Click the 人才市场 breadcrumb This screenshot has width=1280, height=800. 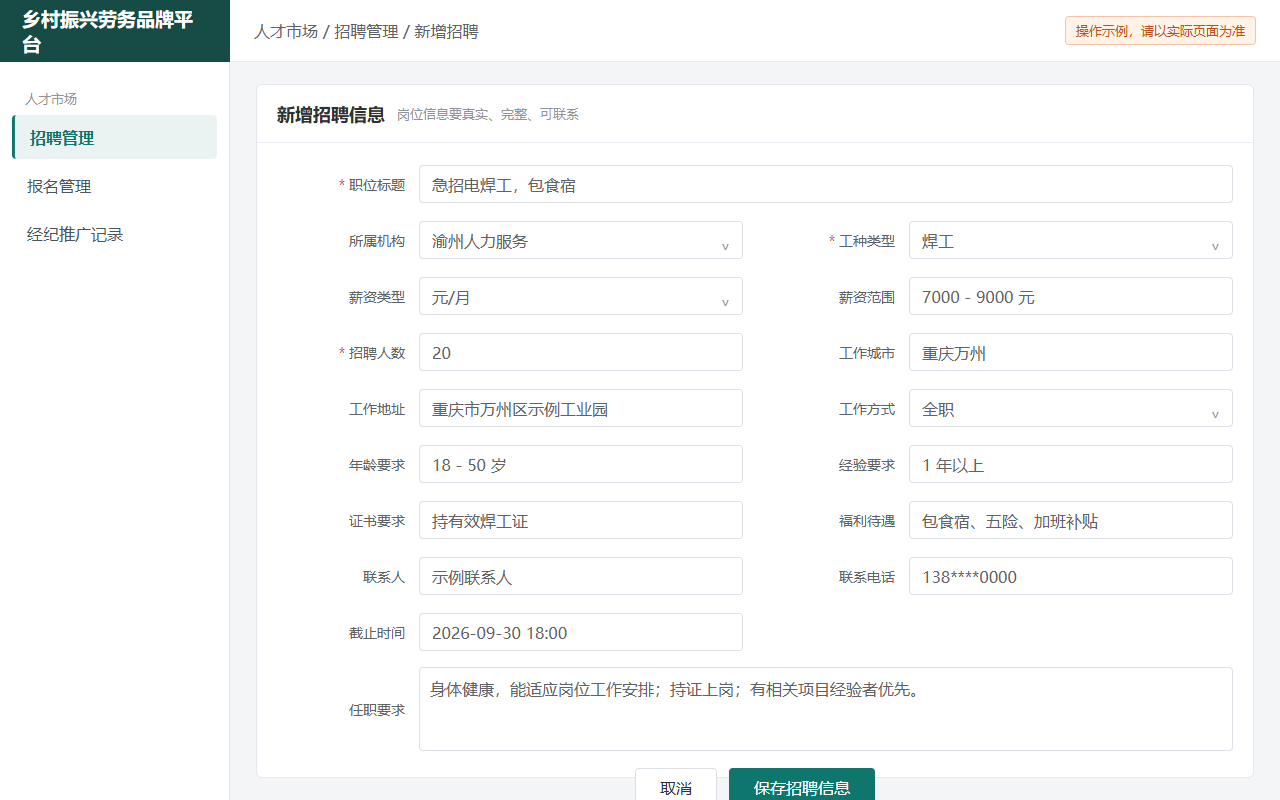pyautogui.click(x=286, y=31)
